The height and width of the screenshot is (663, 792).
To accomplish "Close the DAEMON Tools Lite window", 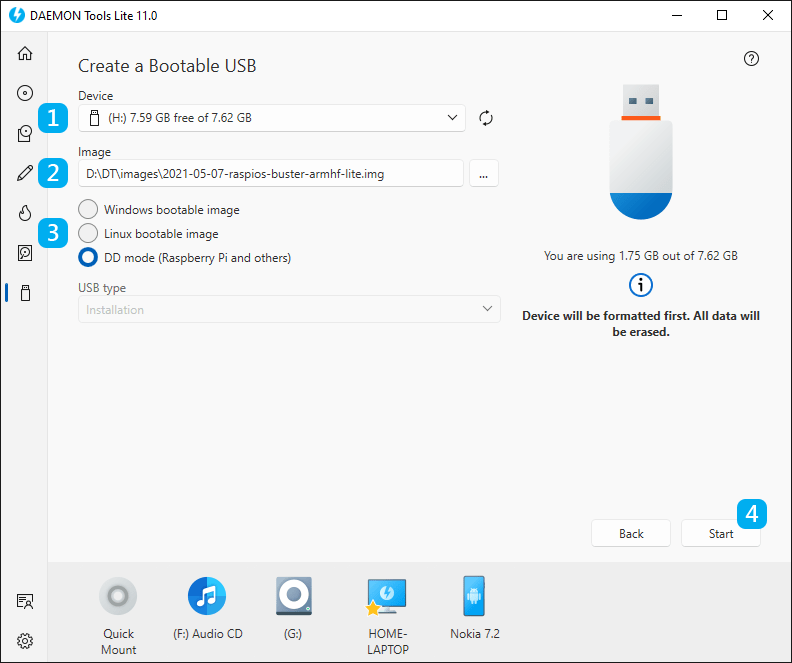I will (x=767, y=16).
